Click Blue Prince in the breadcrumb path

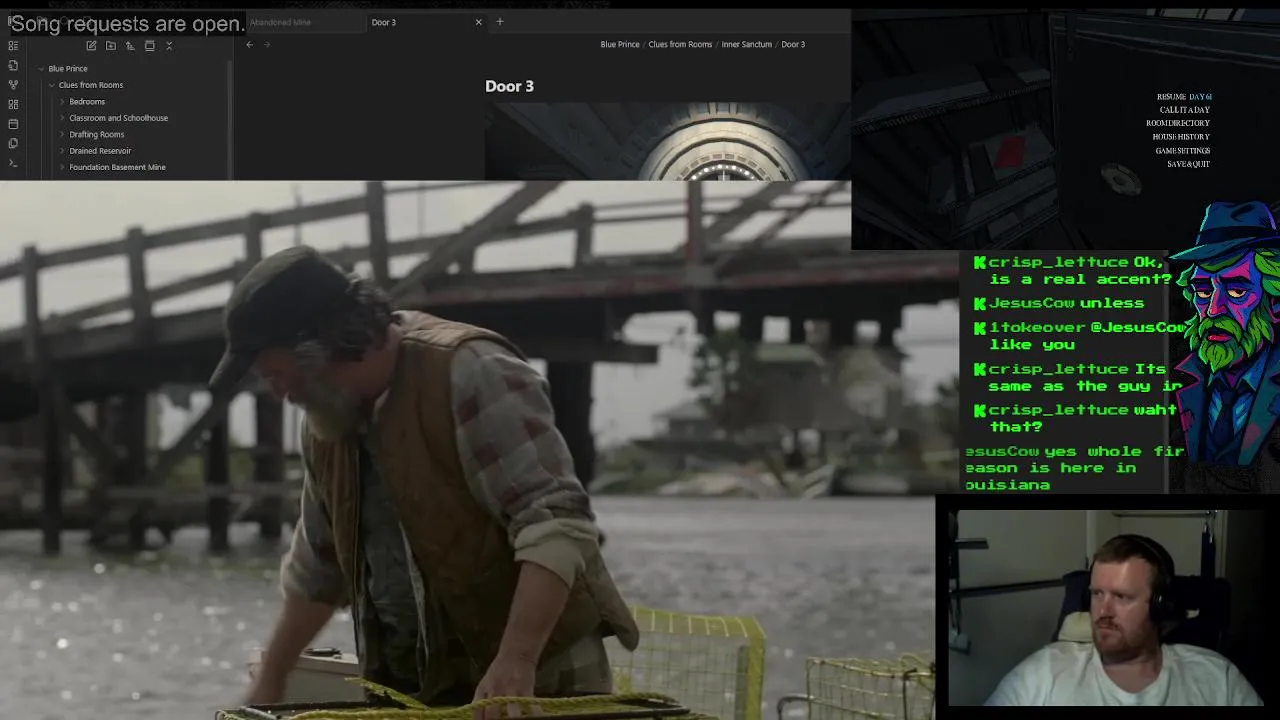pyautogui.click(x=620, y=44)
